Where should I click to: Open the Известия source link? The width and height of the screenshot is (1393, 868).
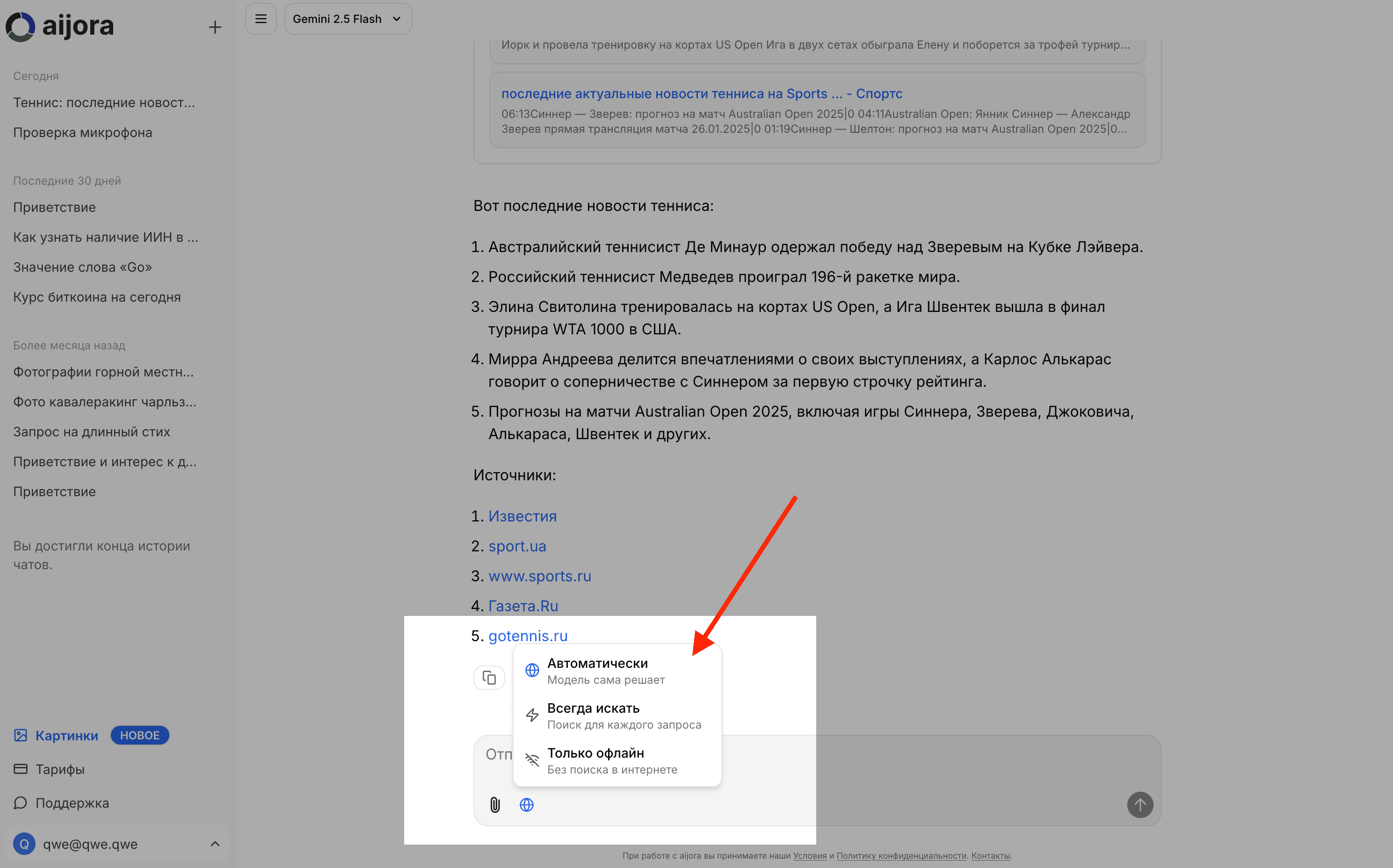[x=522, y=516]
